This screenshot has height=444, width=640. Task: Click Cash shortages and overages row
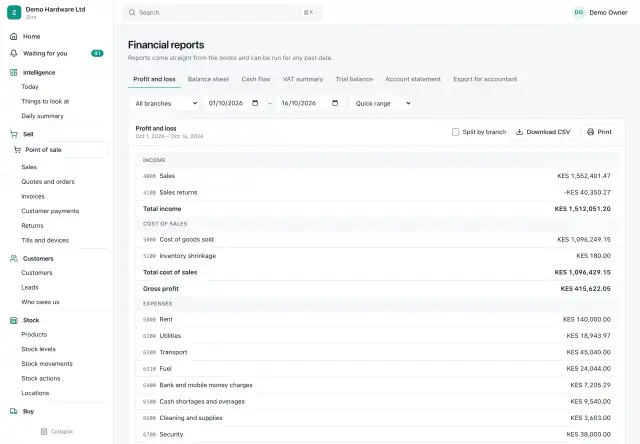point(377,402)
